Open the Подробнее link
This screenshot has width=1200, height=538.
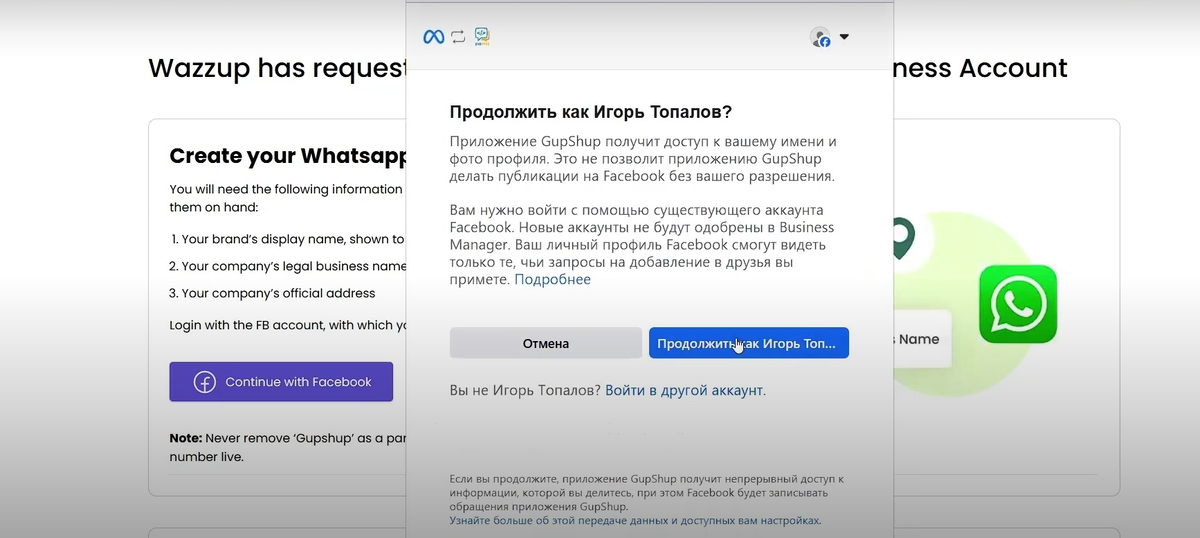[552, 279]
